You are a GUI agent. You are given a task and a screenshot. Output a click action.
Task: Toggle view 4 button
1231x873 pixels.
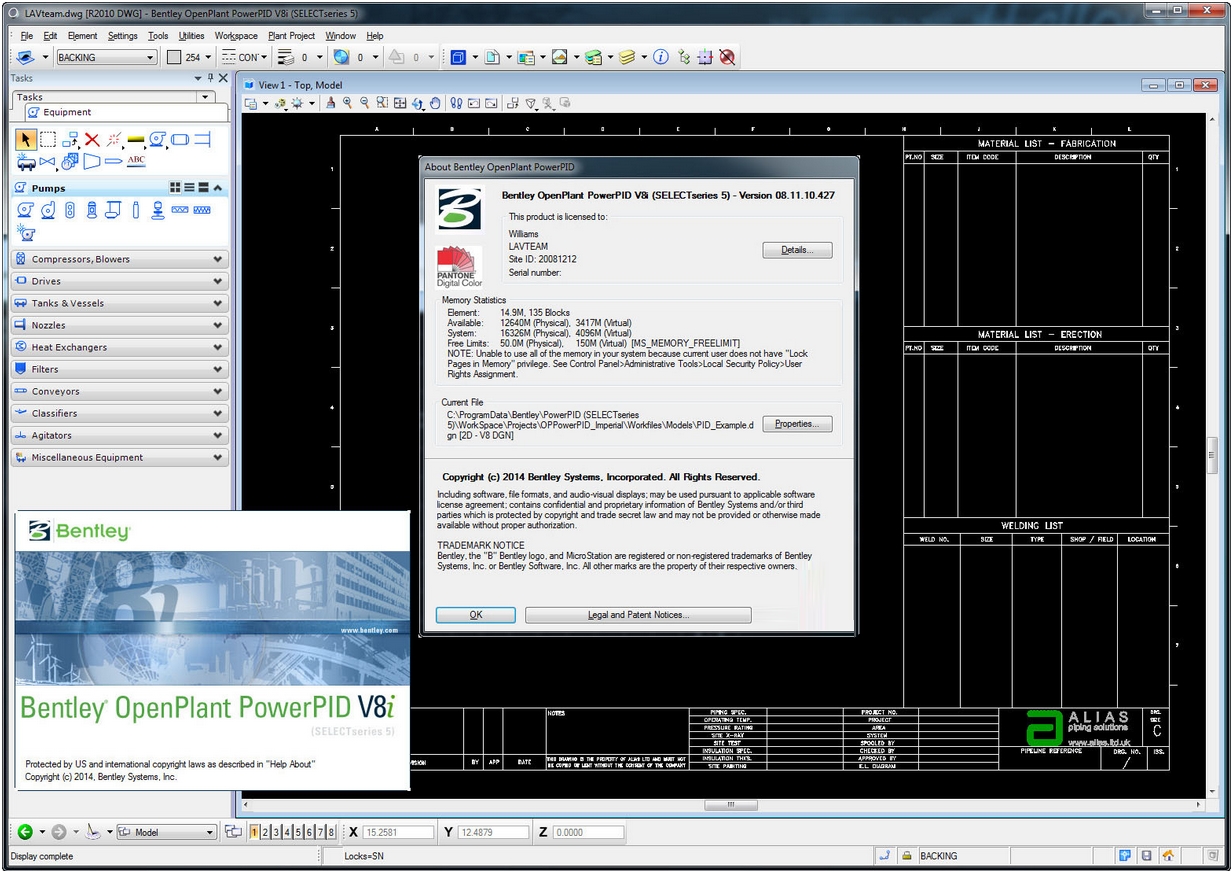287,831
